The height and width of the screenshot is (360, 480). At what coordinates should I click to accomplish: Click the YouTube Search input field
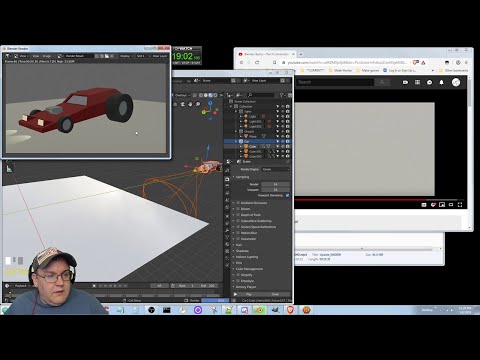(x=335, y=82)
